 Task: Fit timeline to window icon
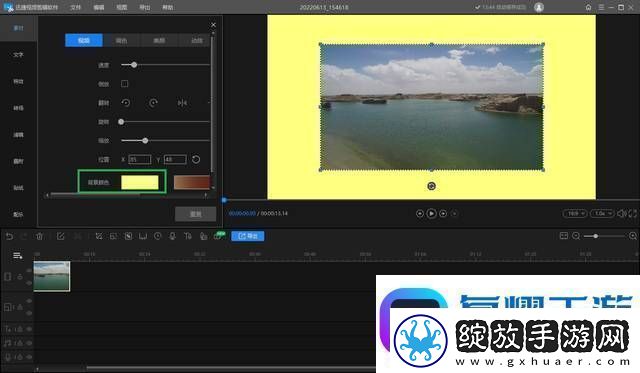pos(564,236)
